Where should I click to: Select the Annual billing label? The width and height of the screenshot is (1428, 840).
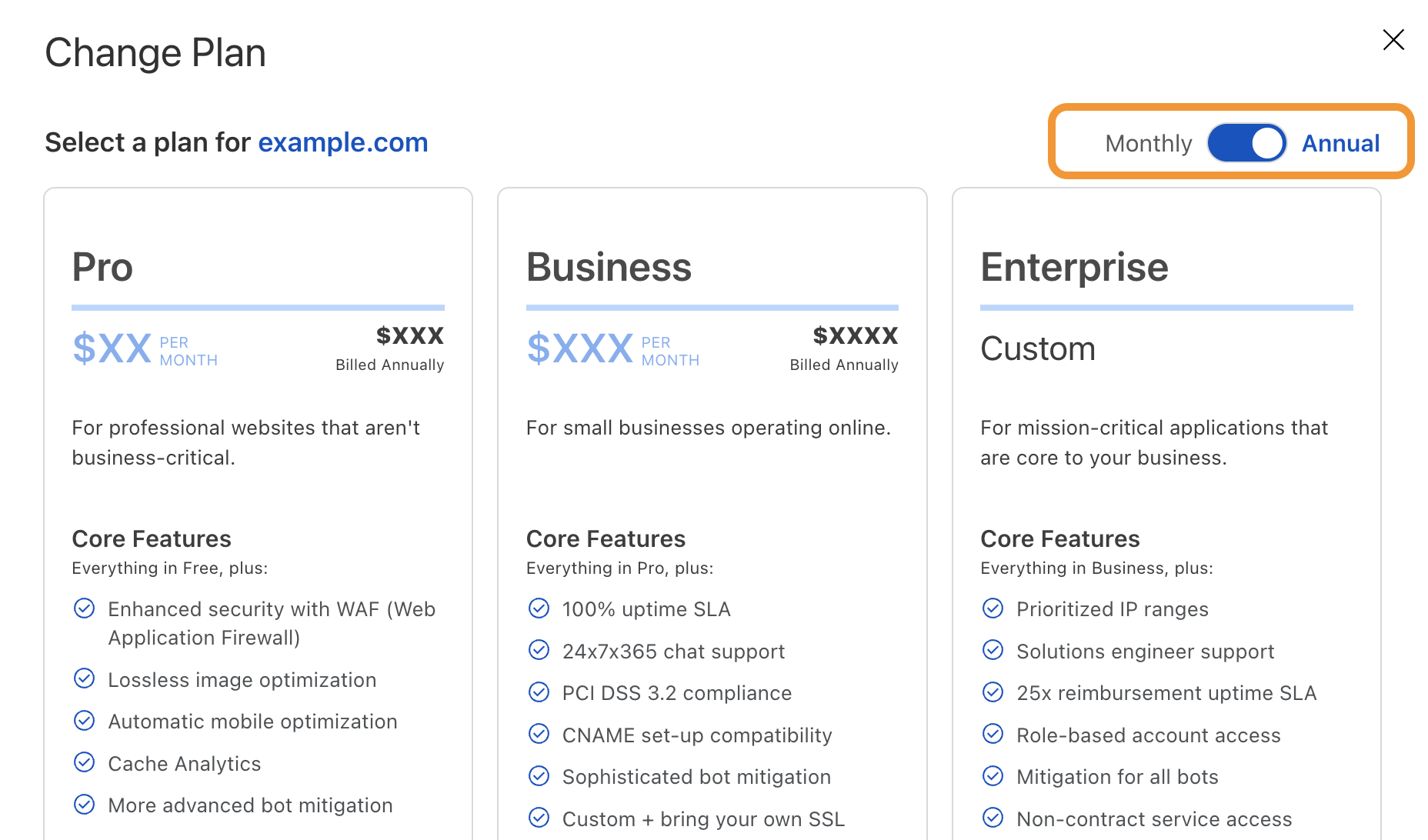(1340, 144)
